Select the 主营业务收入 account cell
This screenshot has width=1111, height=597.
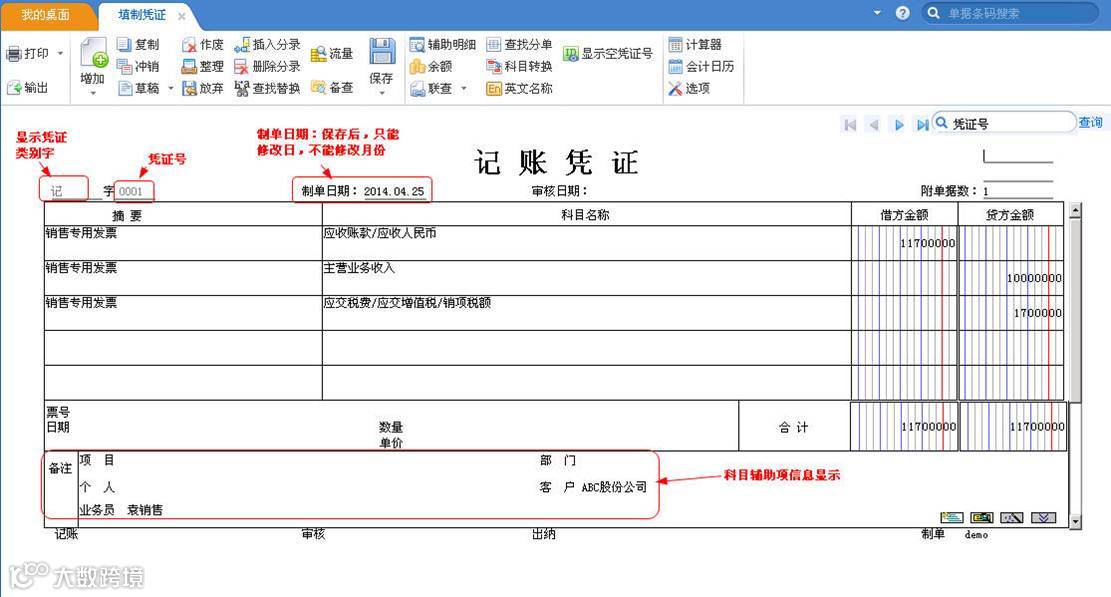(x=587, y=278)
